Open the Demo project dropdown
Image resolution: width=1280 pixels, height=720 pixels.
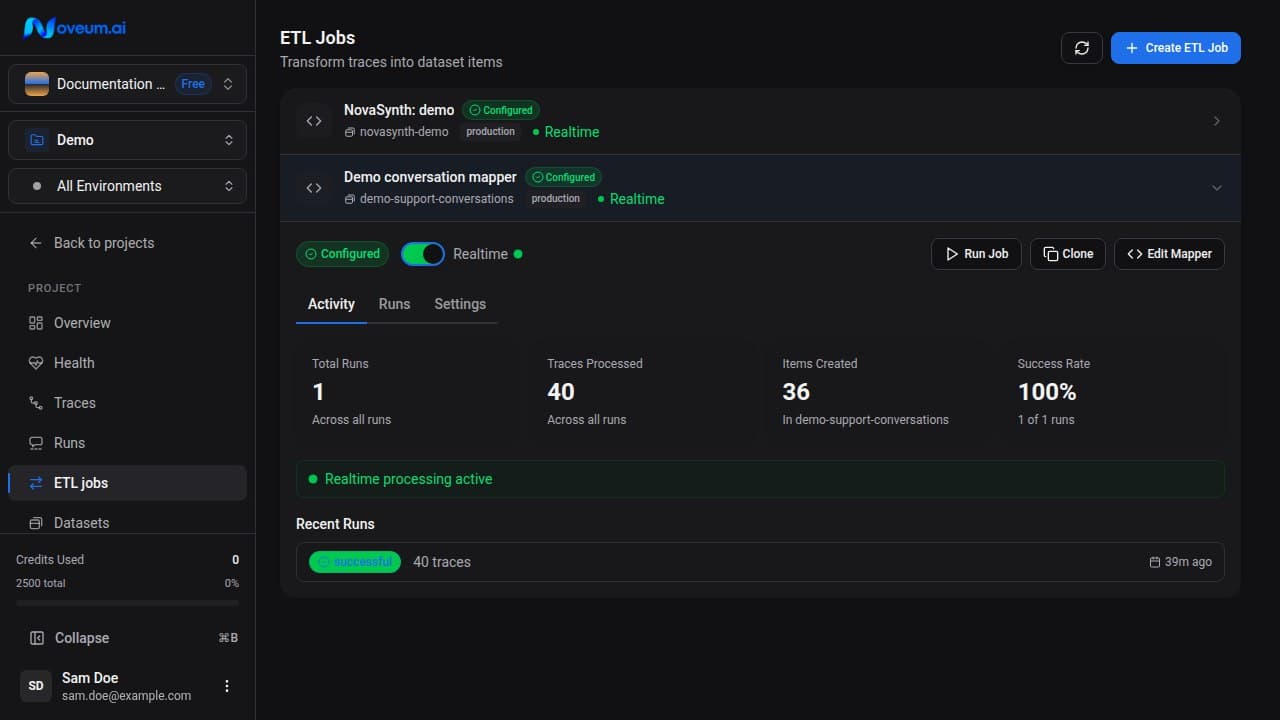[127, 140]
